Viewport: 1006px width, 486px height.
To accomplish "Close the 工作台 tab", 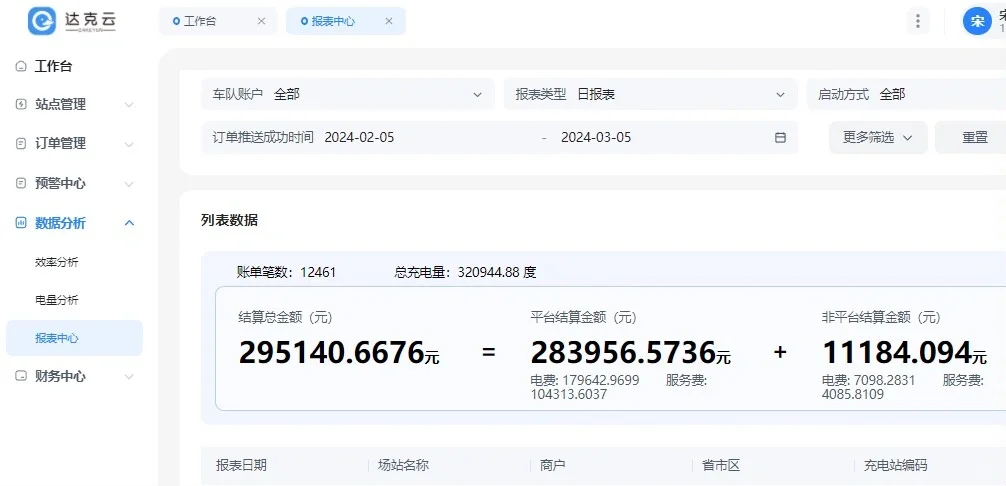I will click(261, 21).
